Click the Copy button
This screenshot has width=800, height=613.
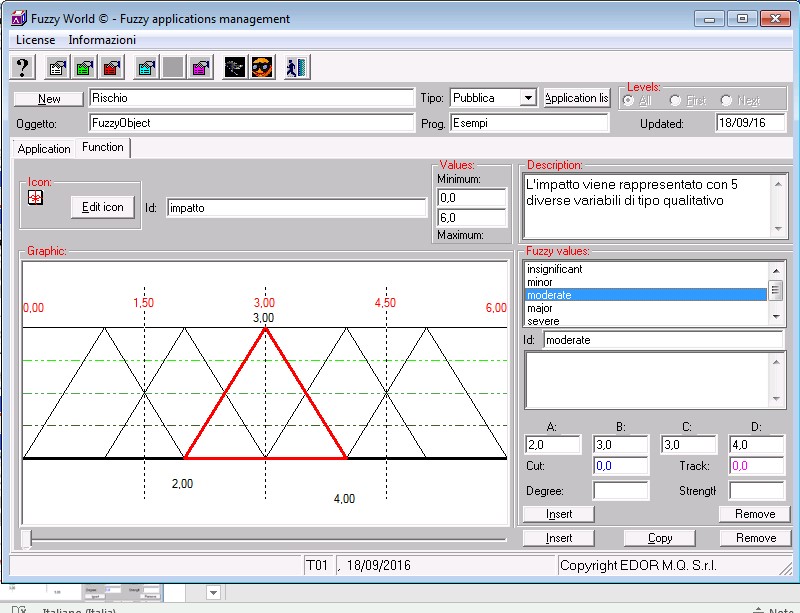[659, 538]
